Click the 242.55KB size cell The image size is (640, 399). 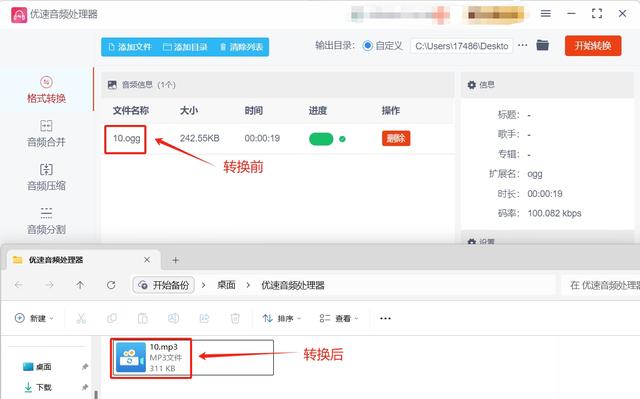pos(200,138)
